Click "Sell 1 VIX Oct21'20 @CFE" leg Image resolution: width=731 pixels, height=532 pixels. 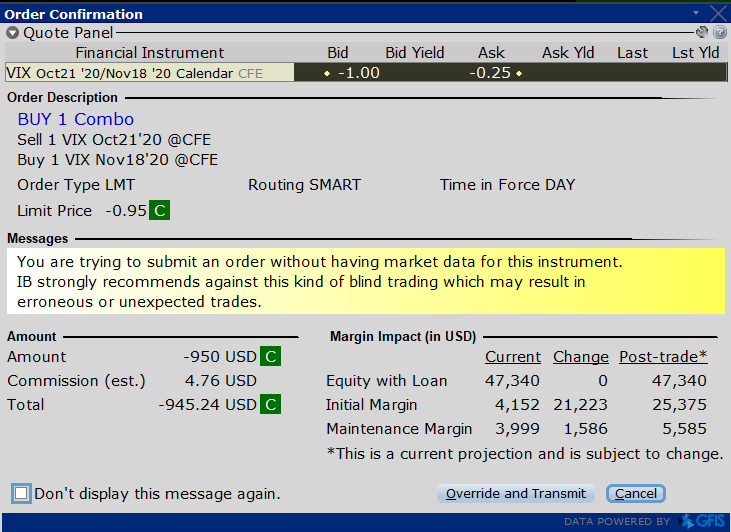114,140
